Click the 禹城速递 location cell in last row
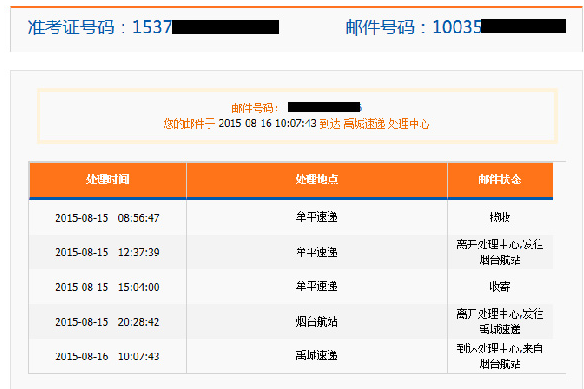This screenshot has height=389, width=584. 317,355
